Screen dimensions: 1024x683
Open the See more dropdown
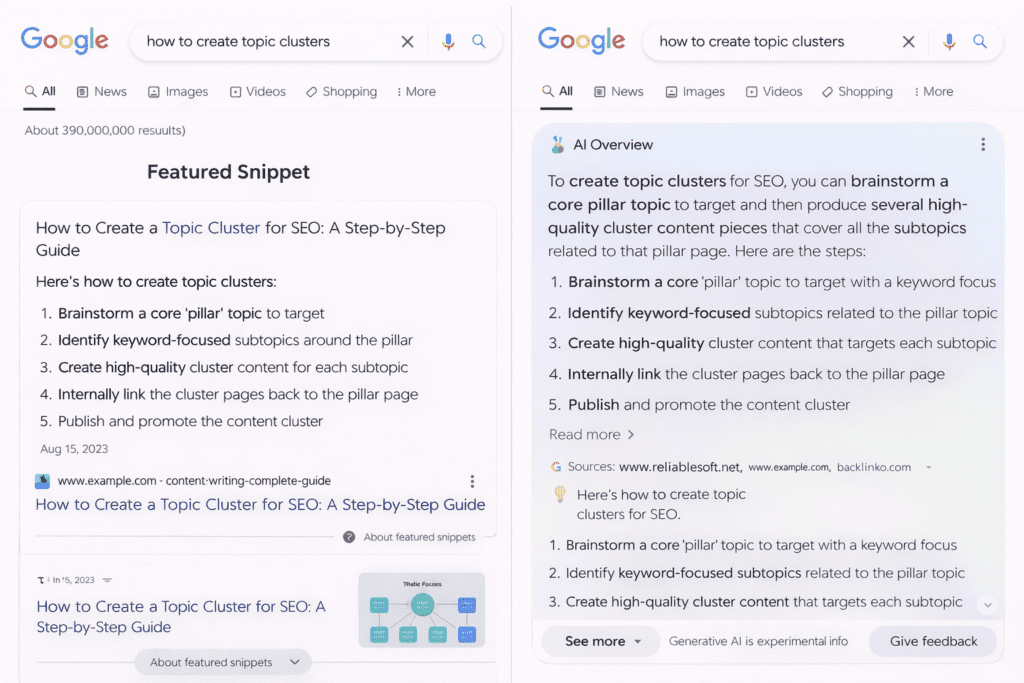click(x=600, y=641)
